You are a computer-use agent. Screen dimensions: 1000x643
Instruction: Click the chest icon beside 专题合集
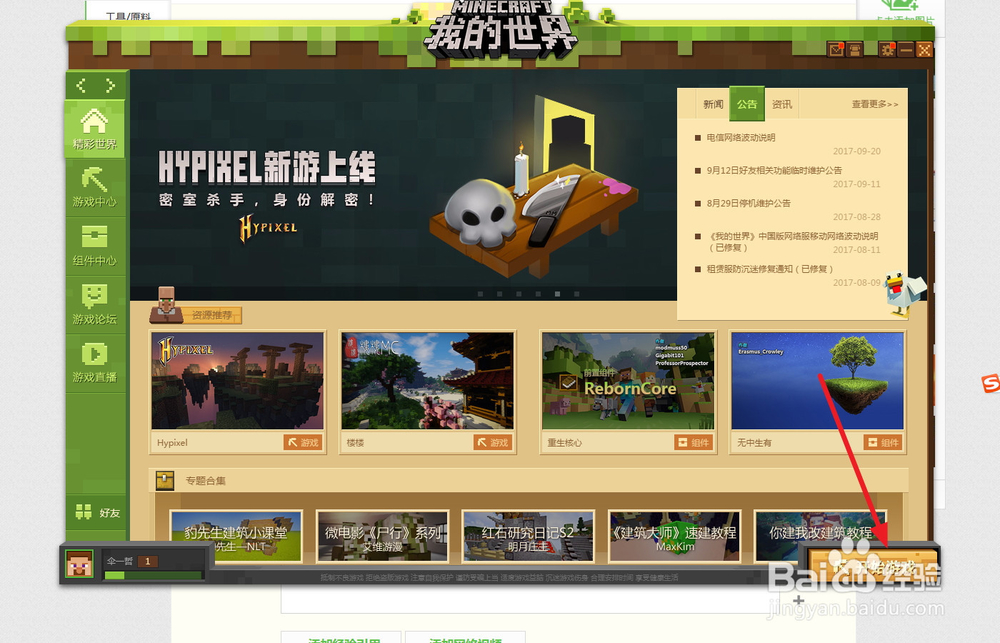(165, 480)
